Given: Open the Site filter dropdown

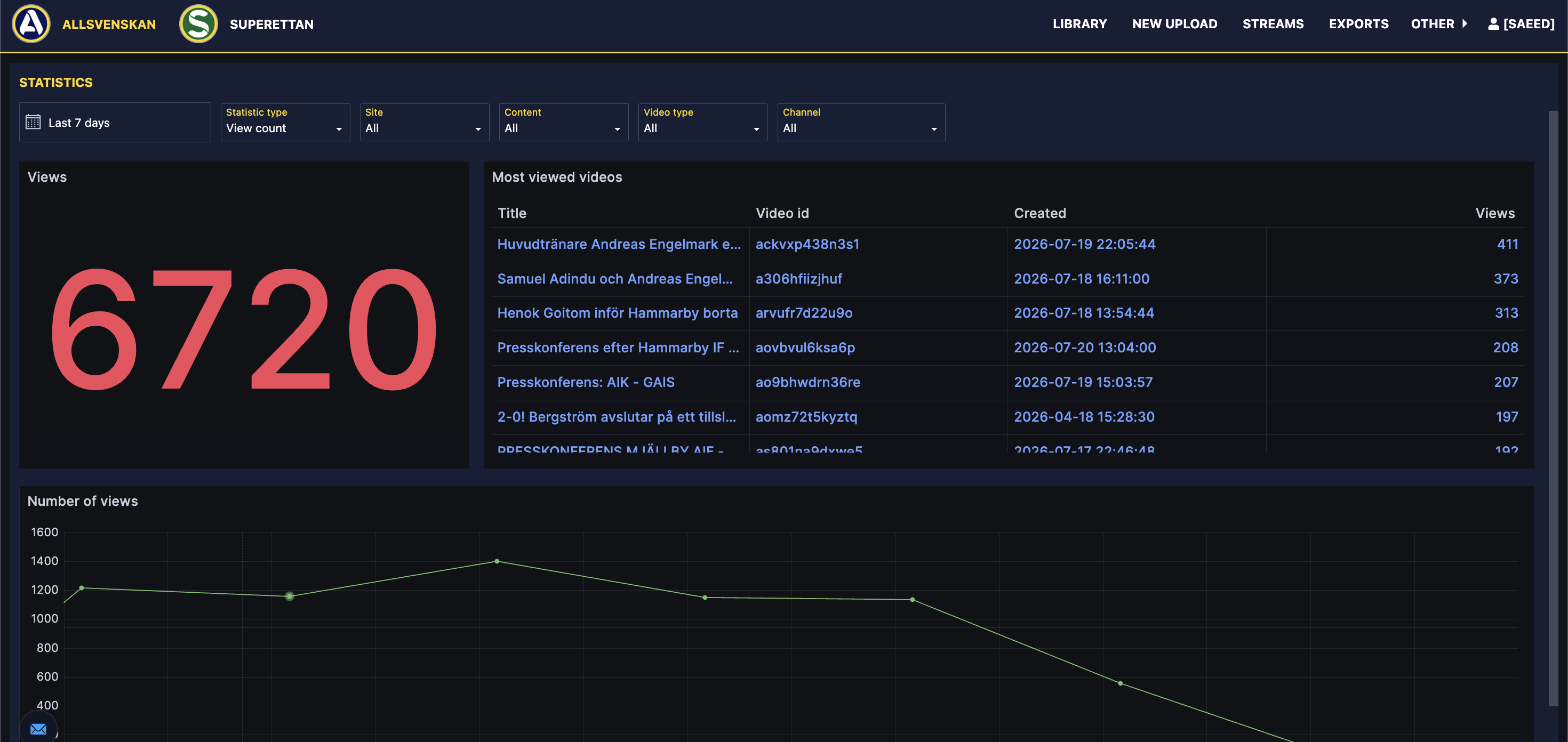Looking at the screenshot, I should tap(424, 122).
